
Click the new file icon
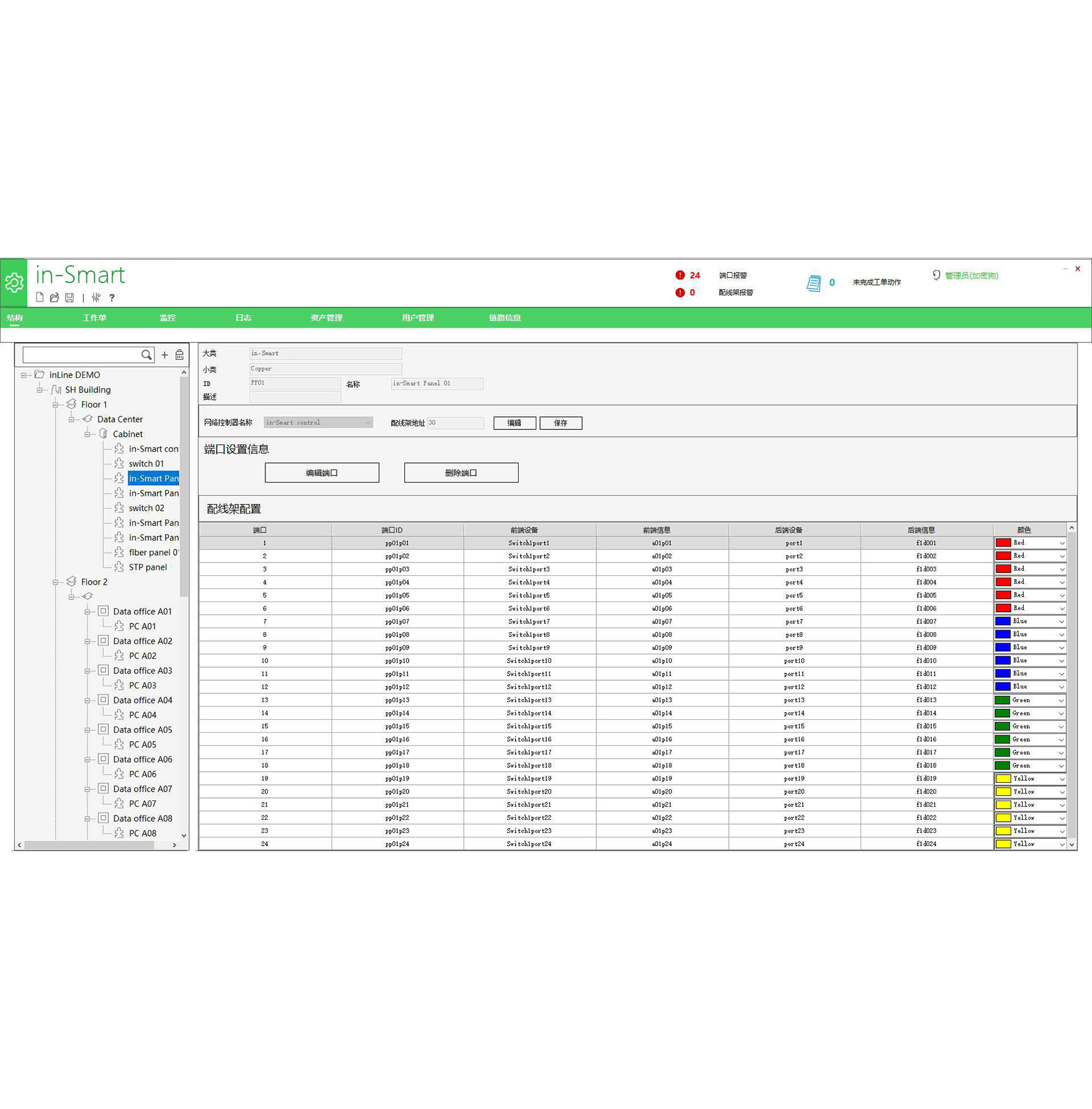(39, 297)
